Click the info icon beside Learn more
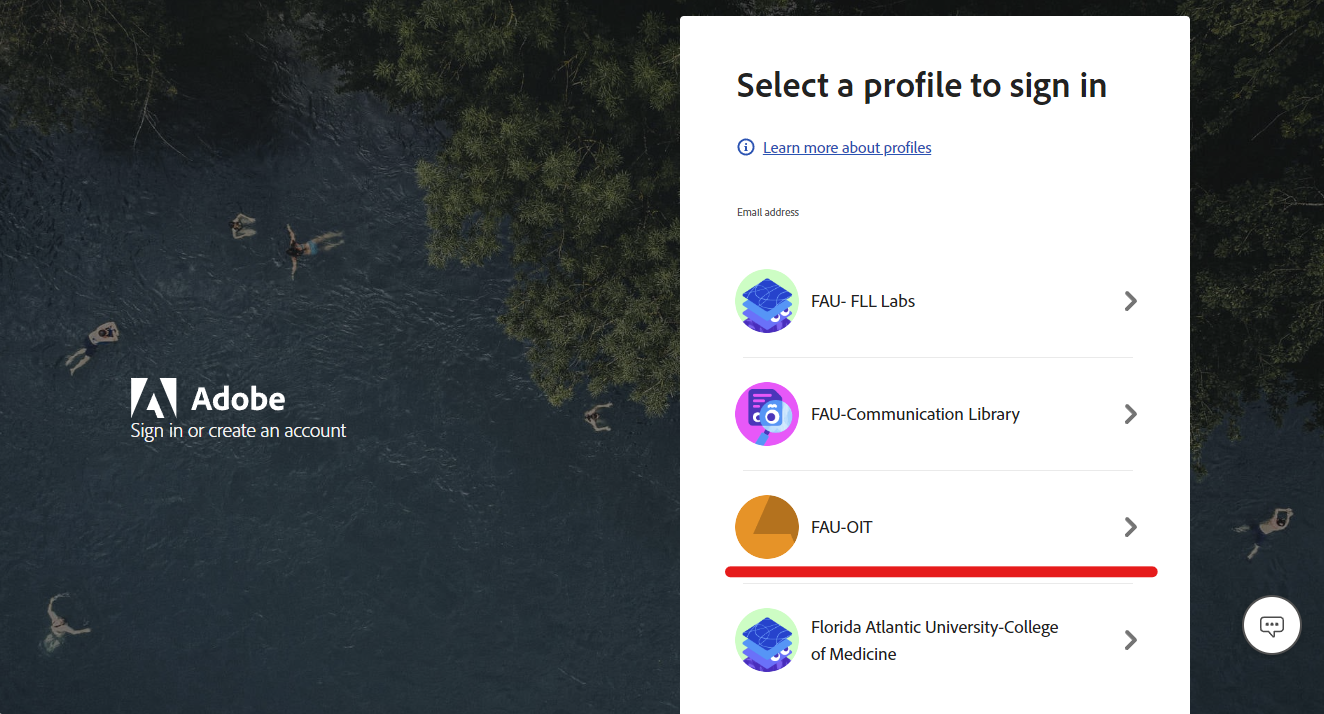1324x714 pixels. point(746,147)
